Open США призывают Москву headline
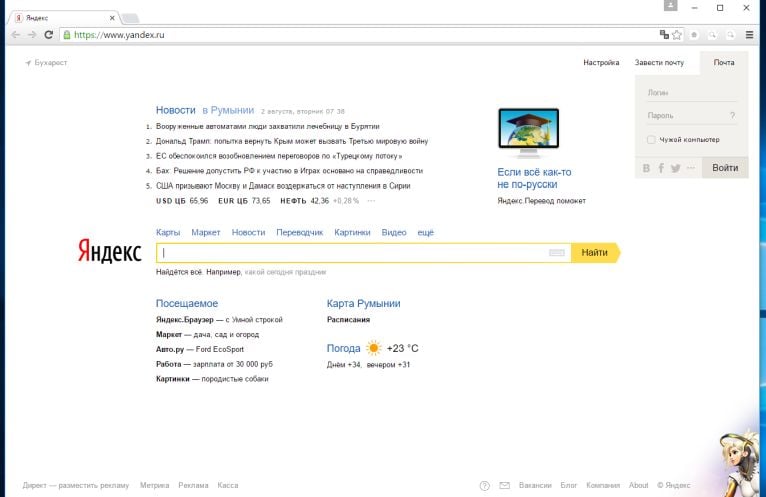 [283, 186]
